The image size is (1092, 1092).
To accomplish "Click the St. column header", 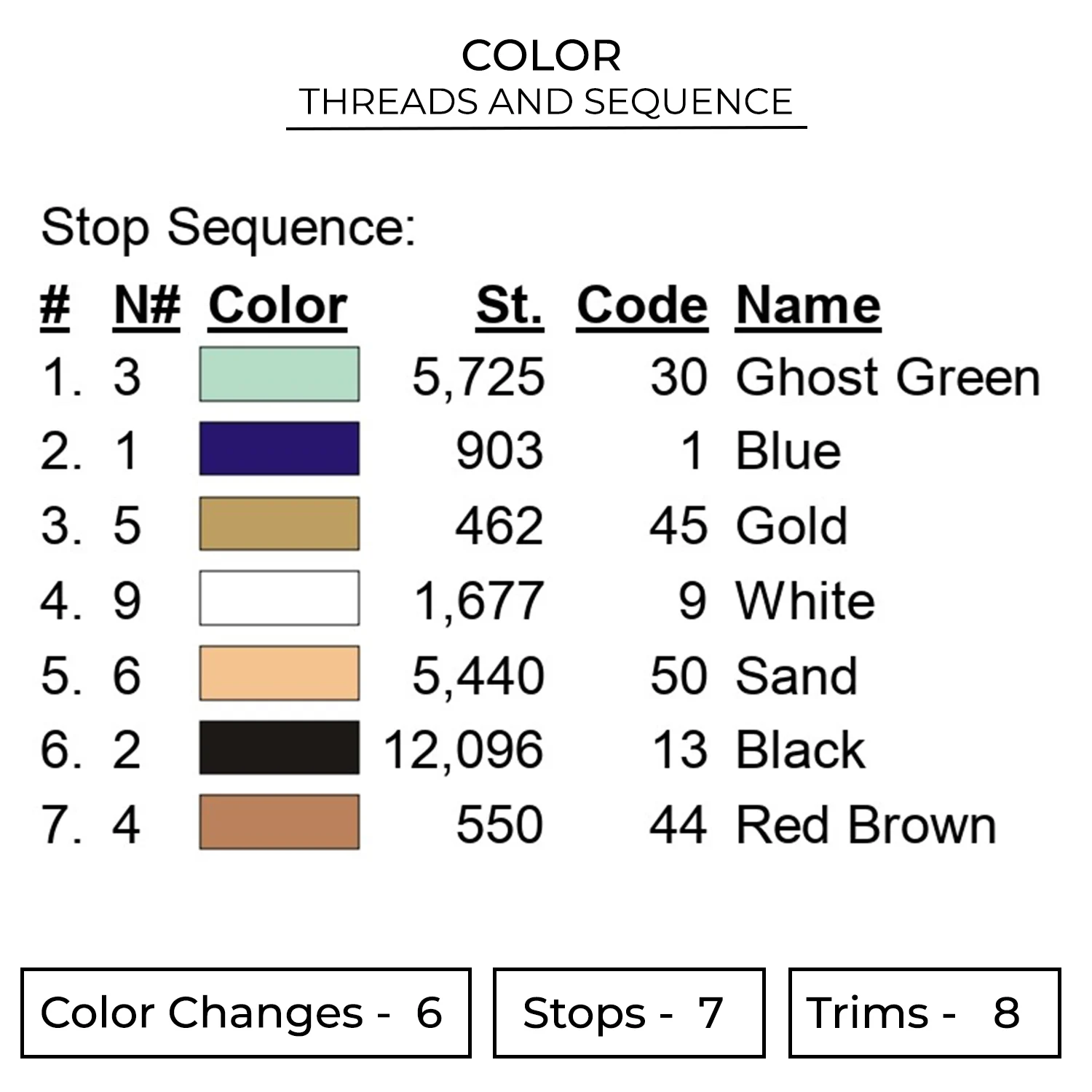I will 510,306.
